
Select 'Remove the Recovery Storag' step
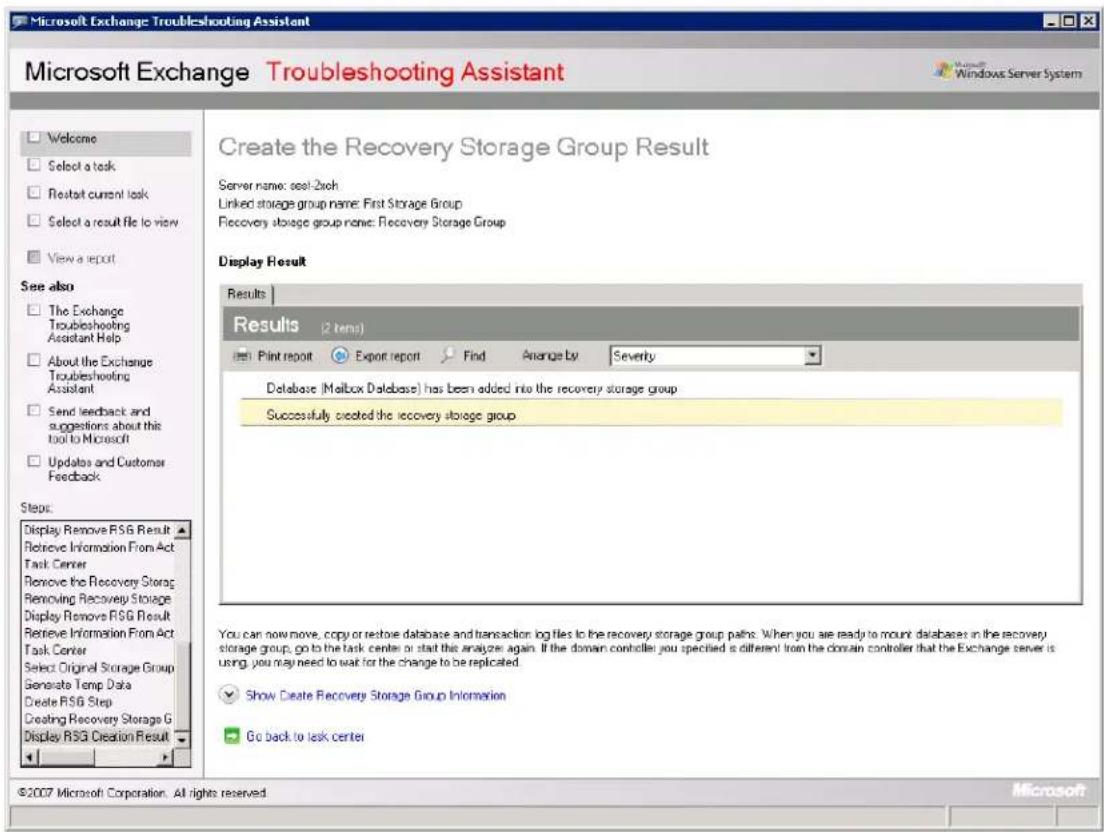(99, 581)
